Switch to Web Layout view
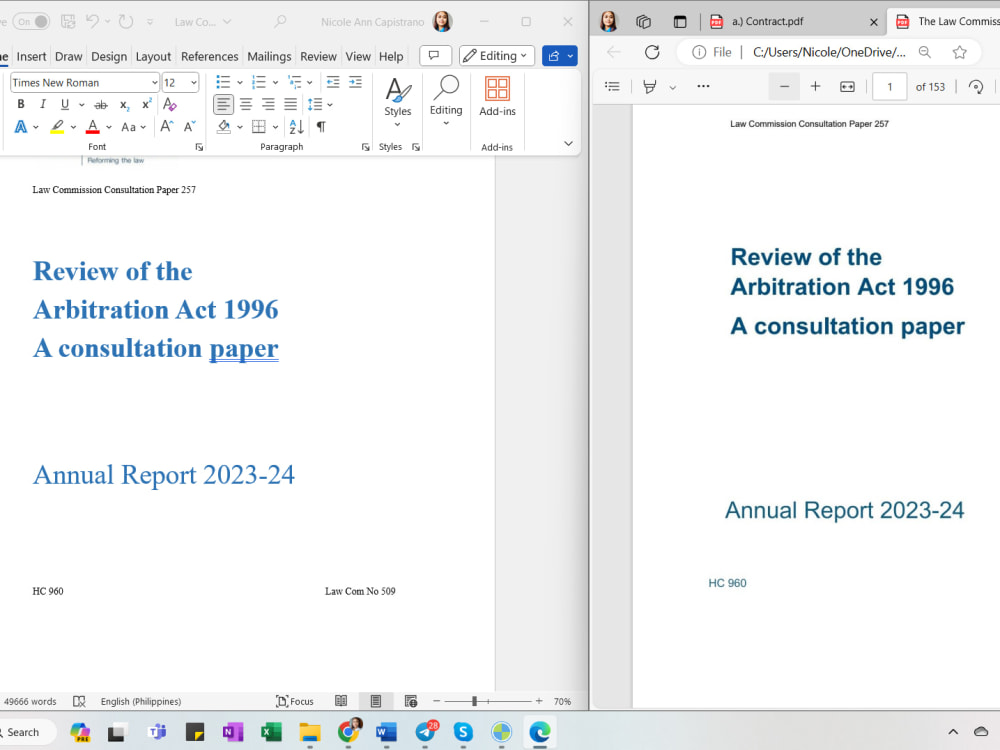This screenshot has height=750, width=1000. point(411,702)
